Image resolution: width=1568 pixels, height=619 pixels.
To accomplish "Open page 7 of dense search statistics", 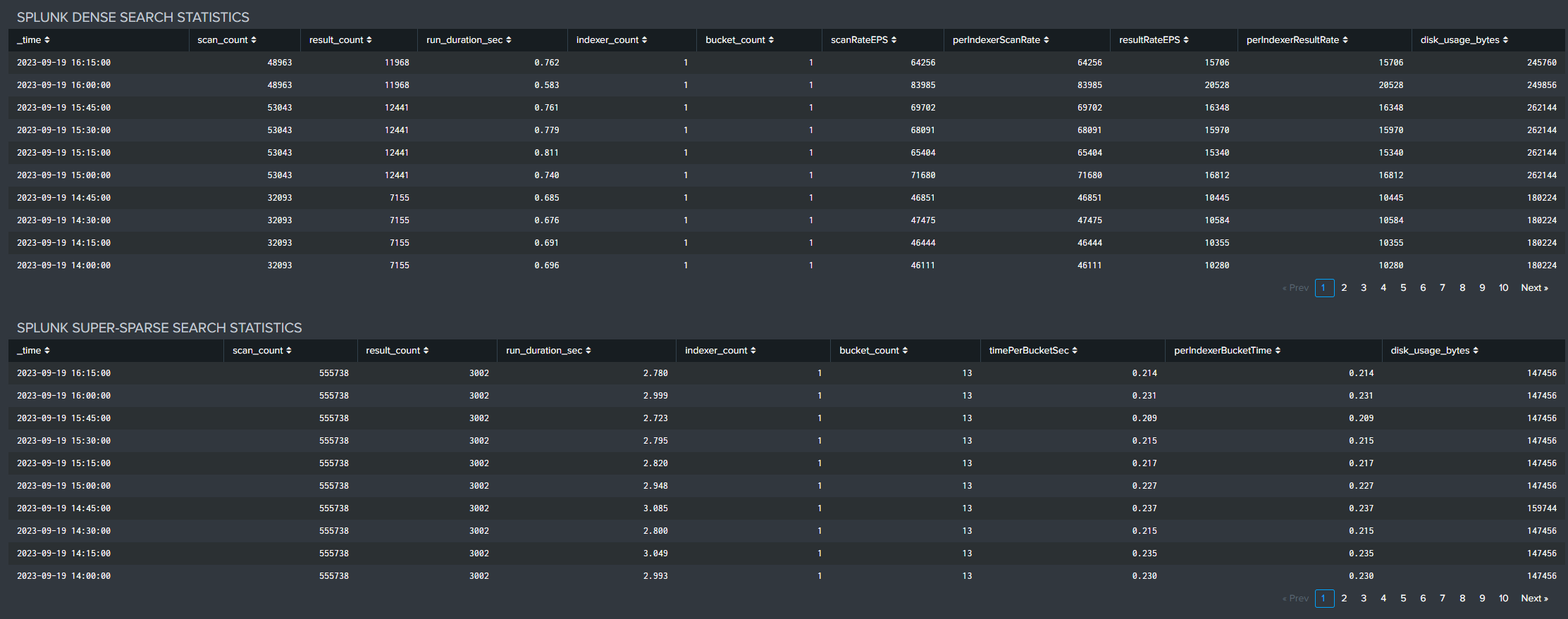I will point(1443,288).
